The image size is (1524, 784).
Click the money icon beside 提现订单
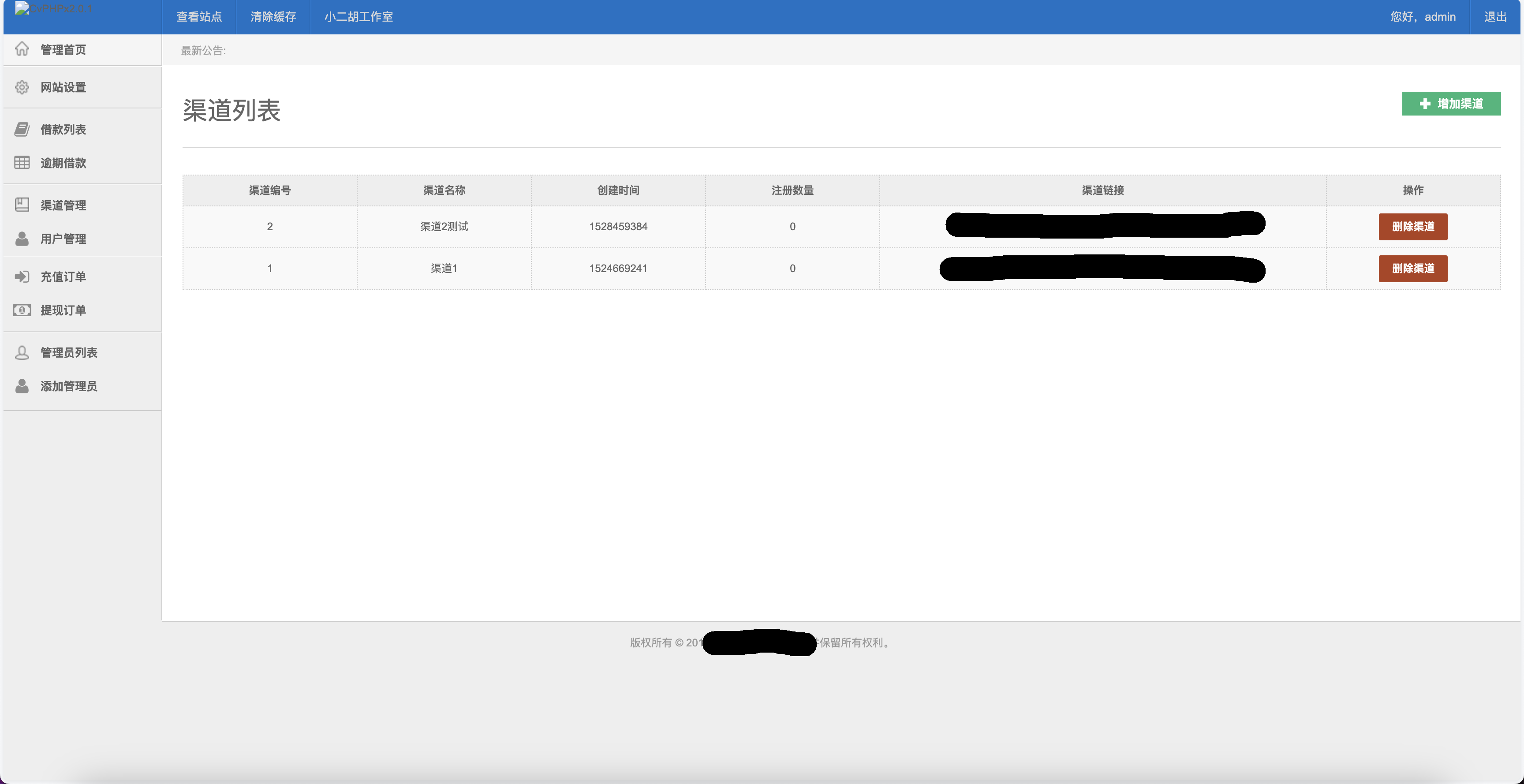(x=22, y=310)
